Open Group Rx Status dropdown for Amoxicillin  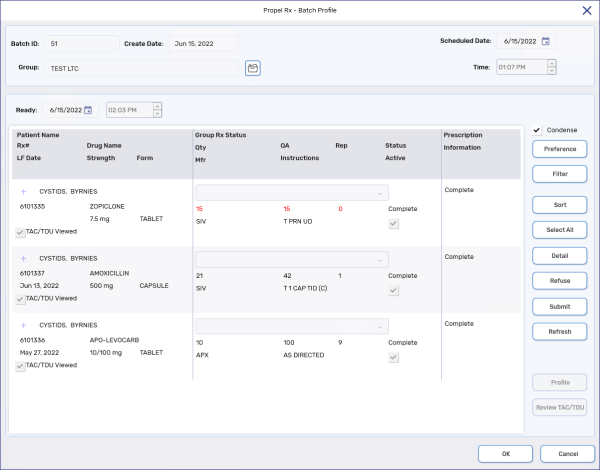[x=291, y=259]
